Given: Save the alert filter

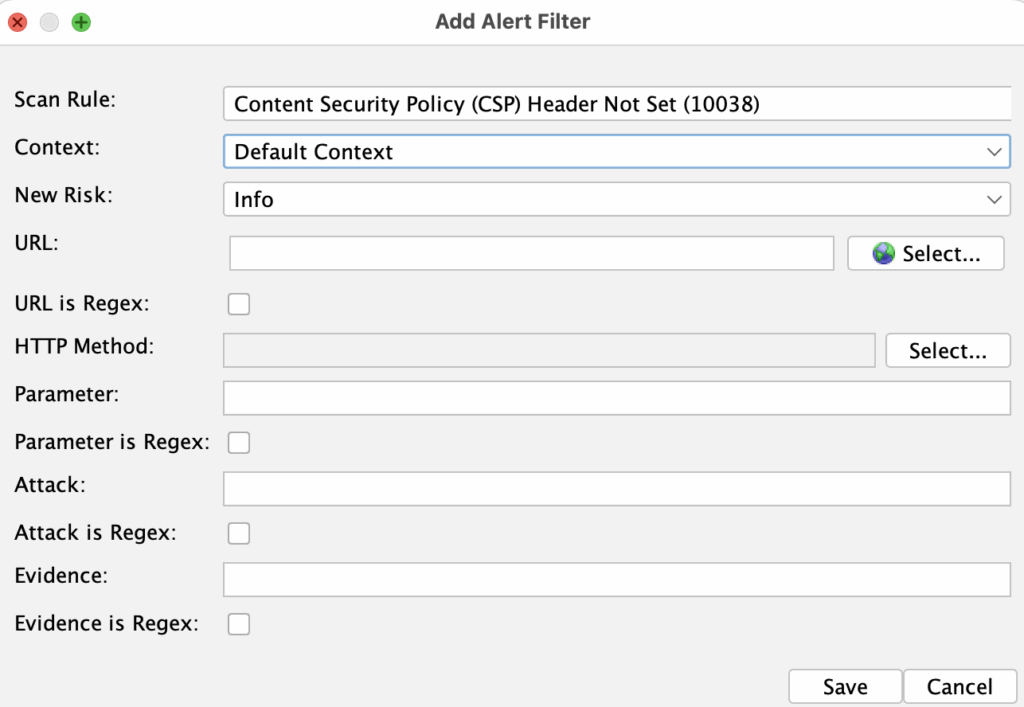Looking at the screenshot, I should click(844, 686).
